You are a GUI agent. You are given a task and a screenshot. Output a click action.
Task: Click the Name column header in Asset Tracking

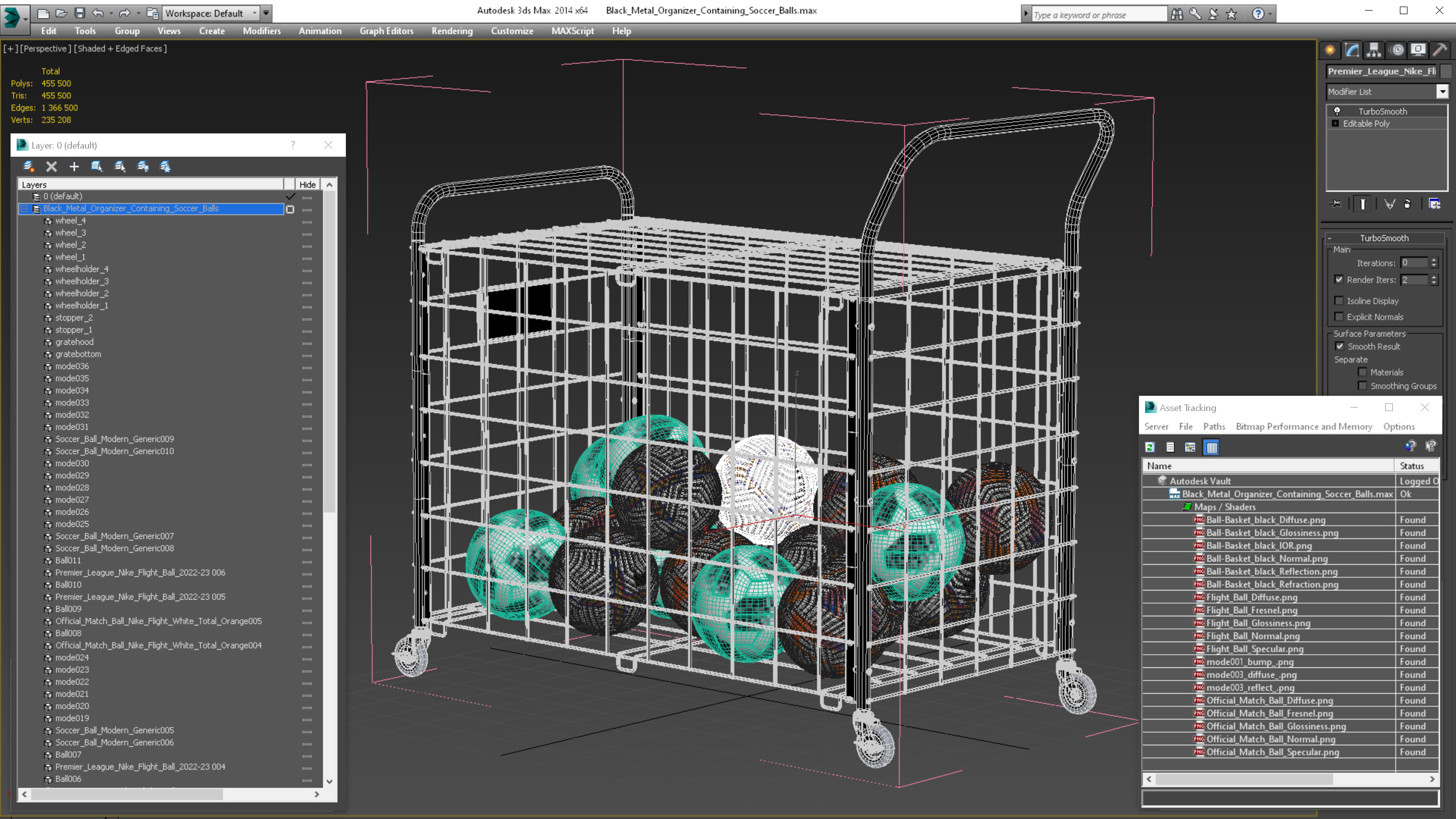pos(1268,466)
